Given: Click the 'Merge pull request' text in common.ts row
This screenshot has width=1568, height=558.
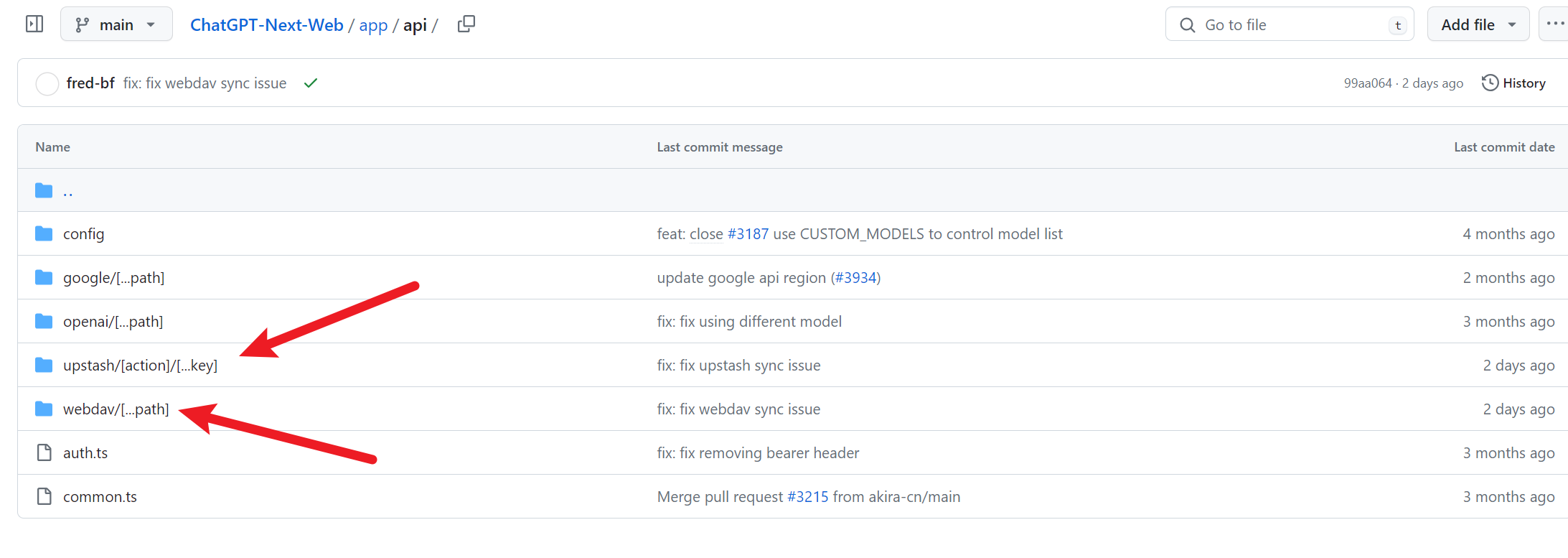Looking at the screenshot, I should [720, 497].
